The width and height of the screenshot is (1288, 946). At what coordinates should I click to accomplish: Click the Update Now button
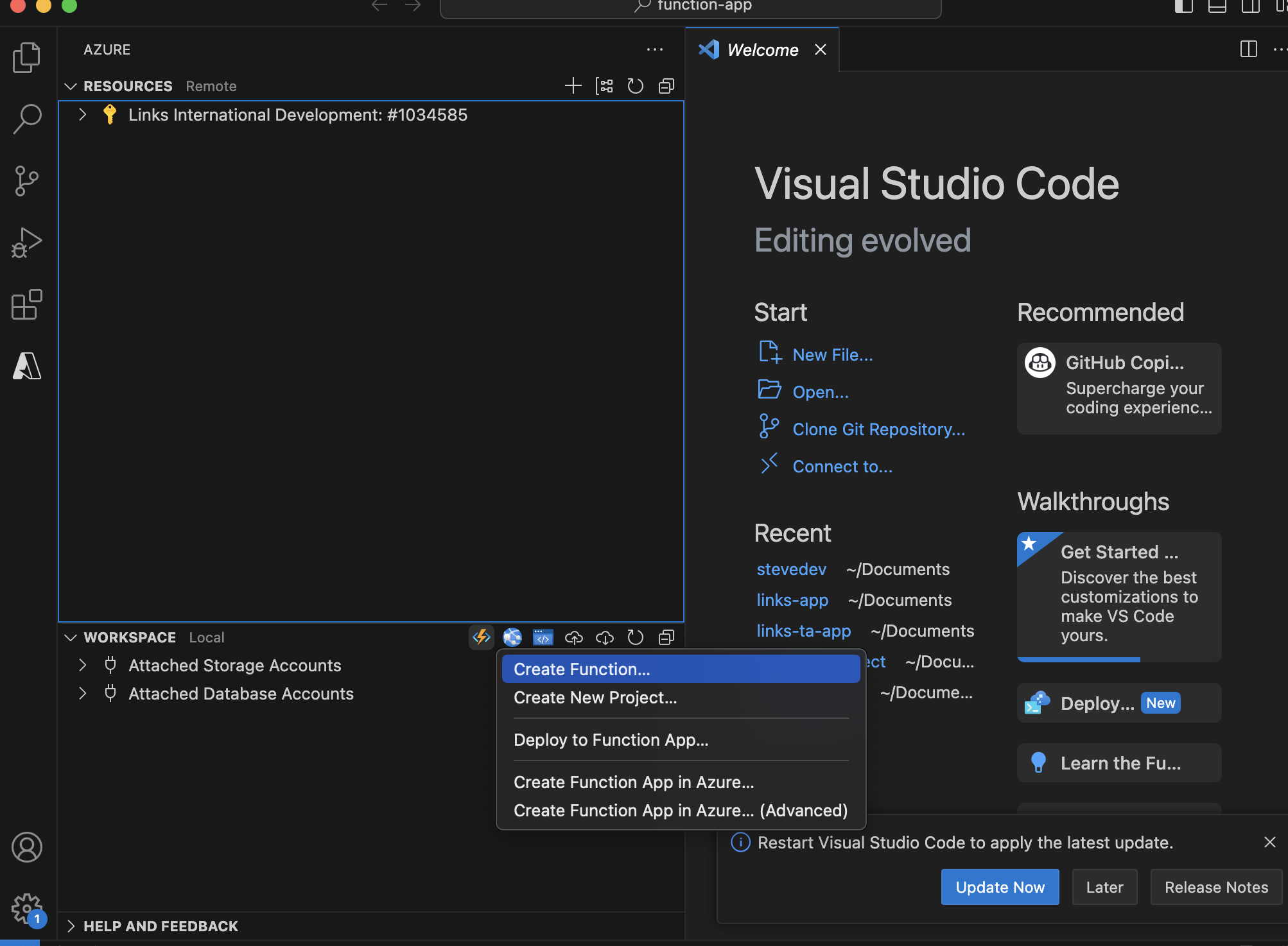tap(1000, 887)
